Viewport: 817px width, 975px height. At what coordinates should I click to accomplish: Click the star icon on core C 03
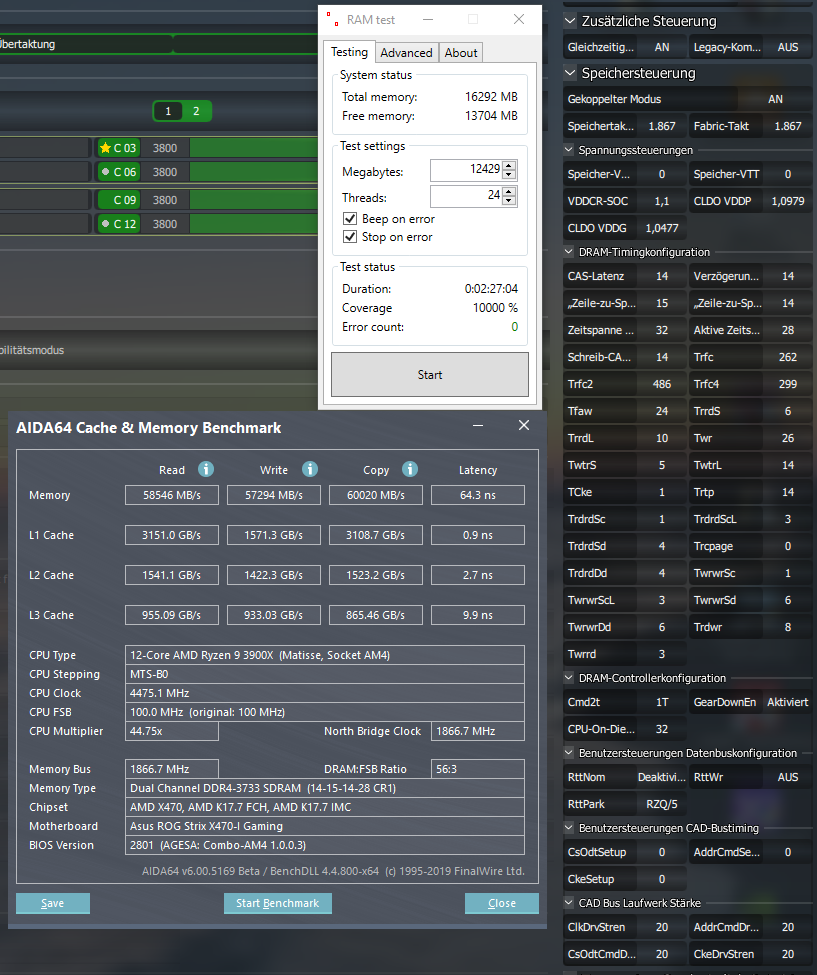(x=105, y=148)
